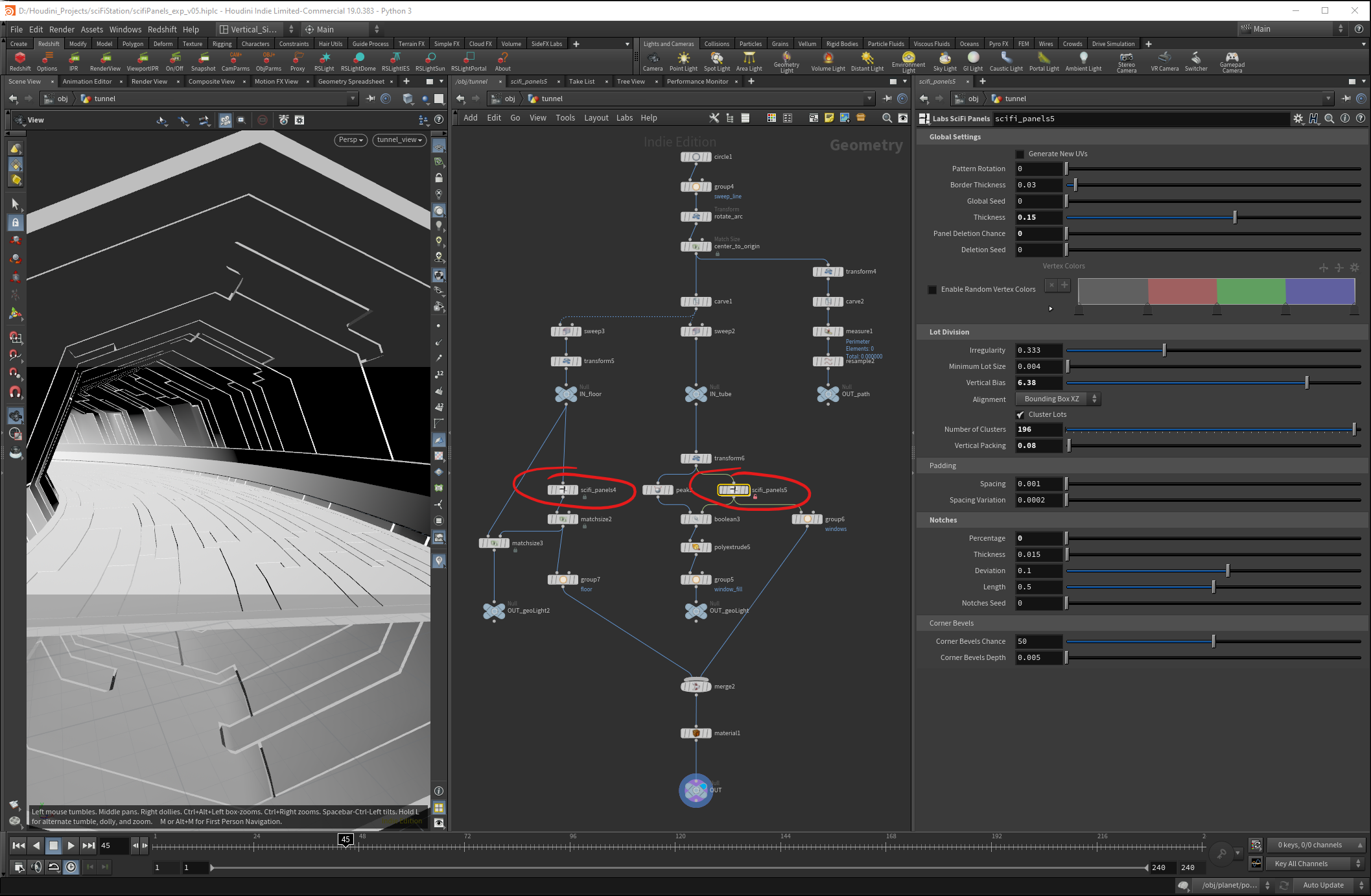Click network editor find node magnifier
Screen dimensions: 1371x896
tap(887, 118)
